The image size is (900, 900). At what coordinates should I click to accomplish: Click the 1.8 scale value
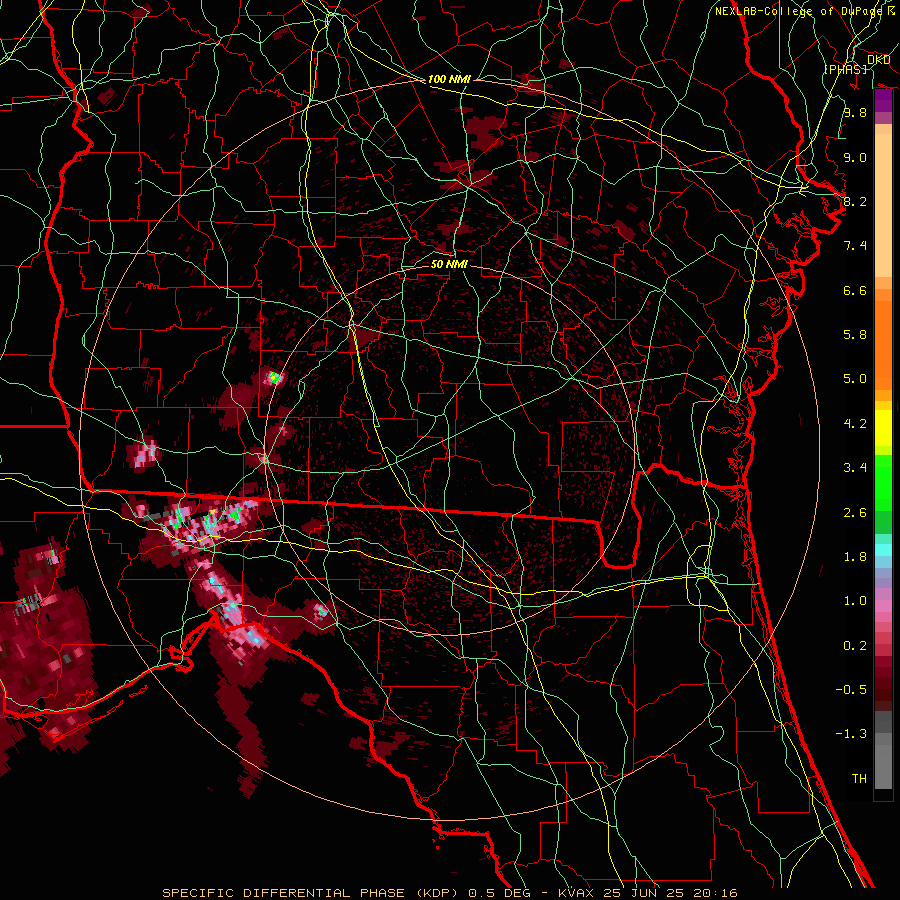coord(855,557)
